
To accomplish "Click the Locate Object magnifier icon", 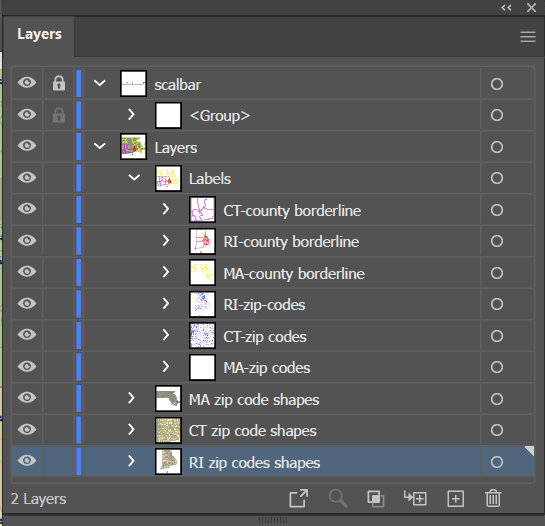I will tap(338, 499).
